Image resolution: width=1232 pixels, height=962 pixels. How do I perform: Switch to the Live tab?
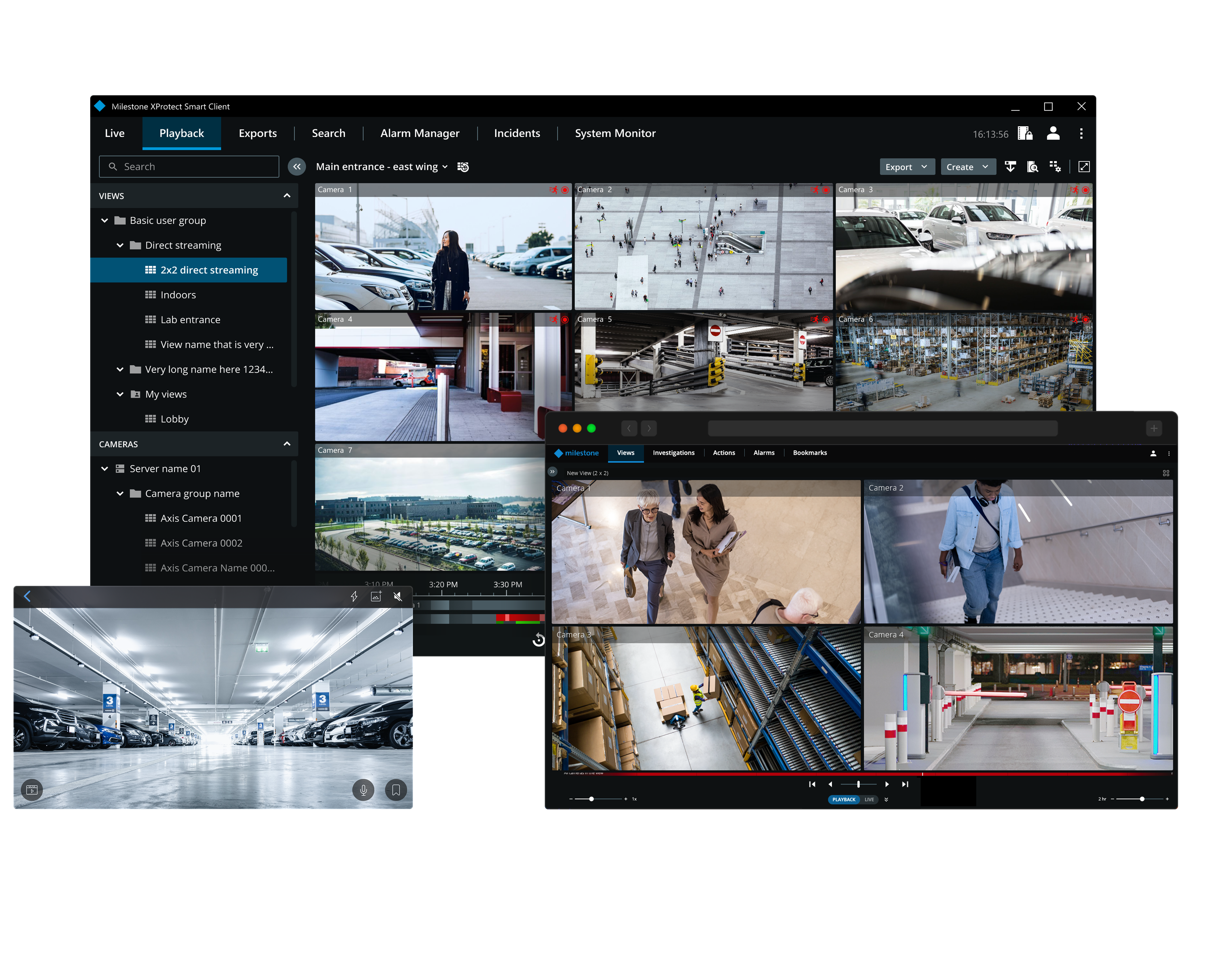tap(115, 134)
